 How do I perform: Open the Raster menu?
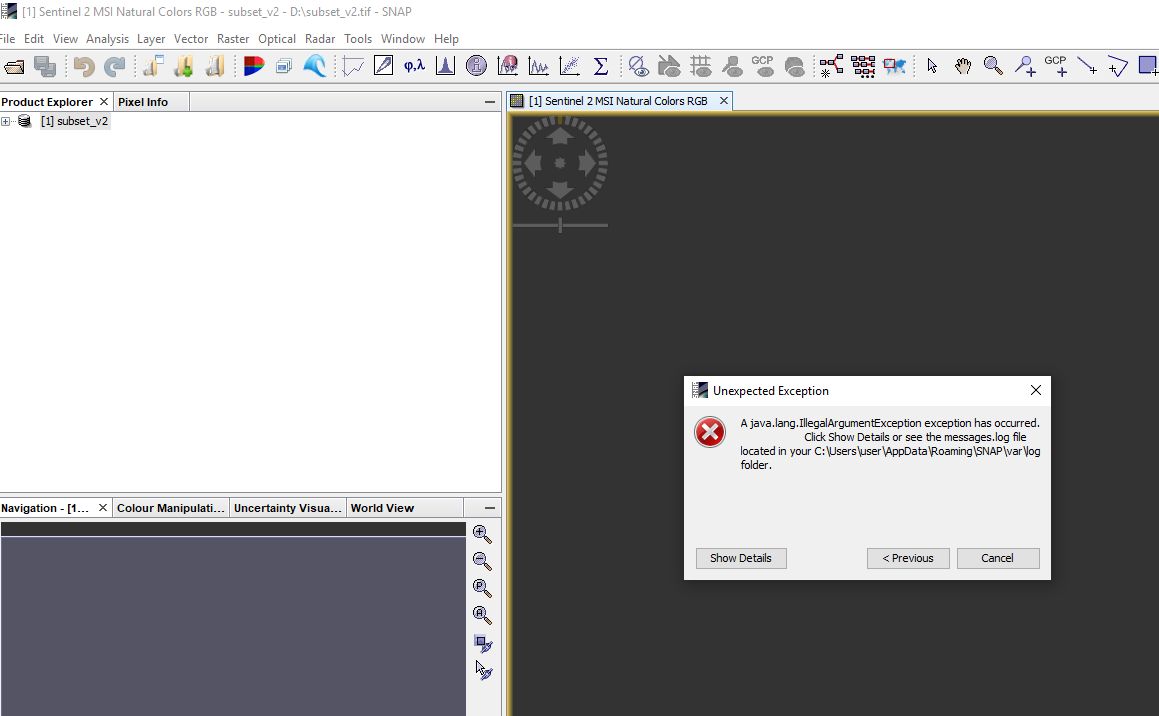point(233,39)
